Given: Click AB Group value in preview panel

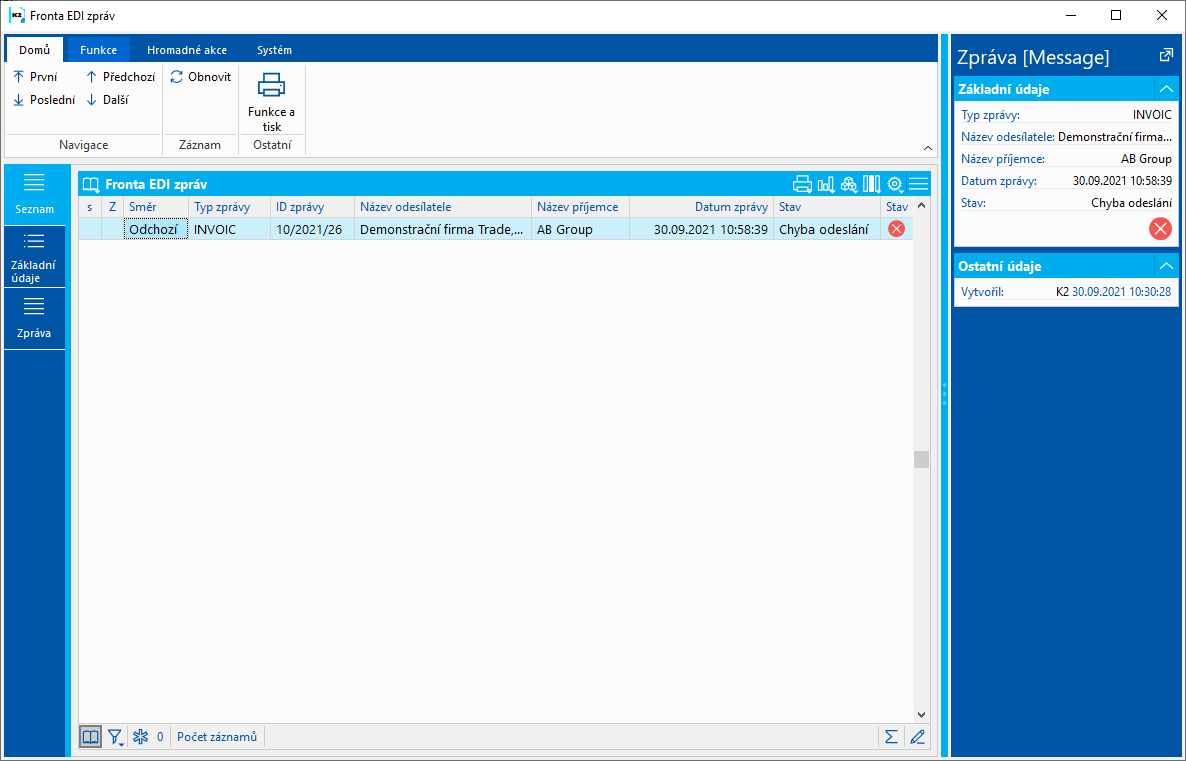Looking at the screenshot, I should (x=1146, y=159).
